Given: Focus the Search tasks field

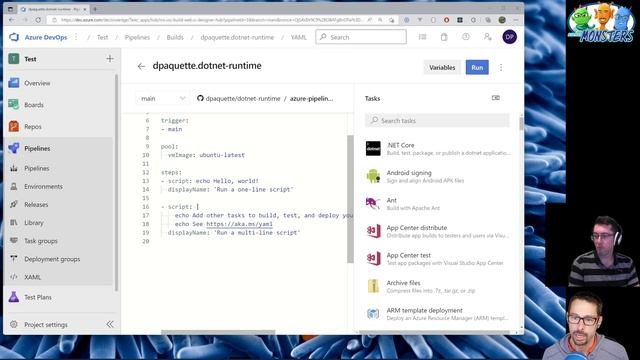Looking at the screenshot, I should 437,120.
